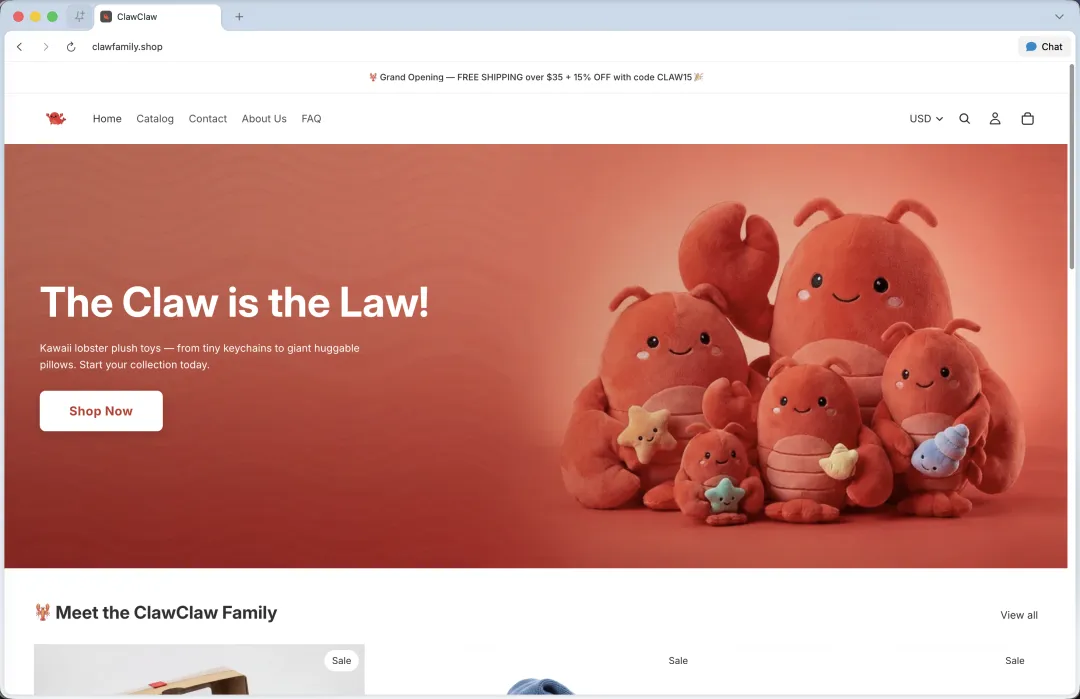Image resolution: width=1080 pixels, height=699 pixels.
Task: Click the ClawClaw lobster logo
Action: pyautogui.click(x=56, y=118)
